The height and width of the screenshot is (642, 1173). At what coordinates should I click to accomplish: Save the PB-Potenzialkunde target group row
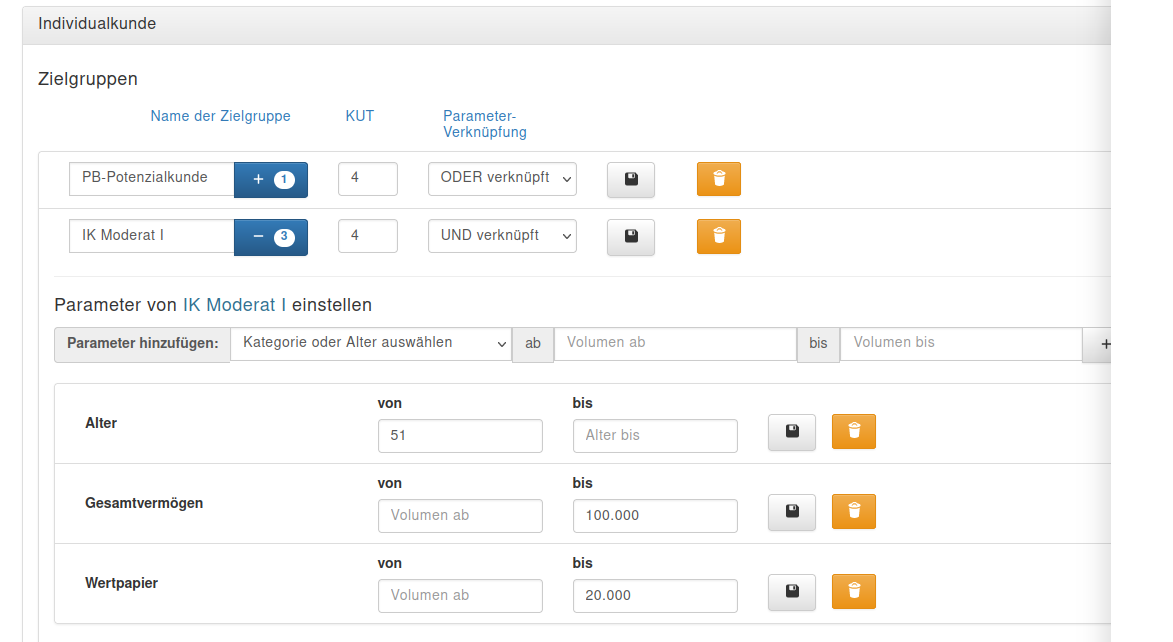[630, 180]
